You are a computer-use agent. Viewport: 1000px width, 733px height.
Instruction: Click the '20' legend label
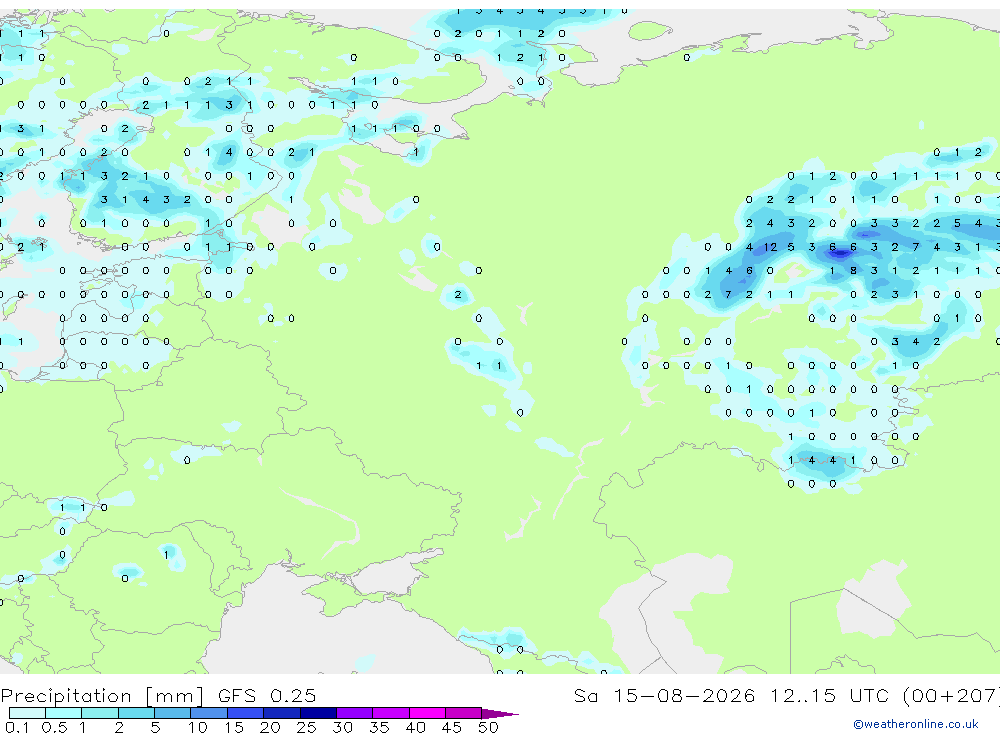(x=270, y=727)
